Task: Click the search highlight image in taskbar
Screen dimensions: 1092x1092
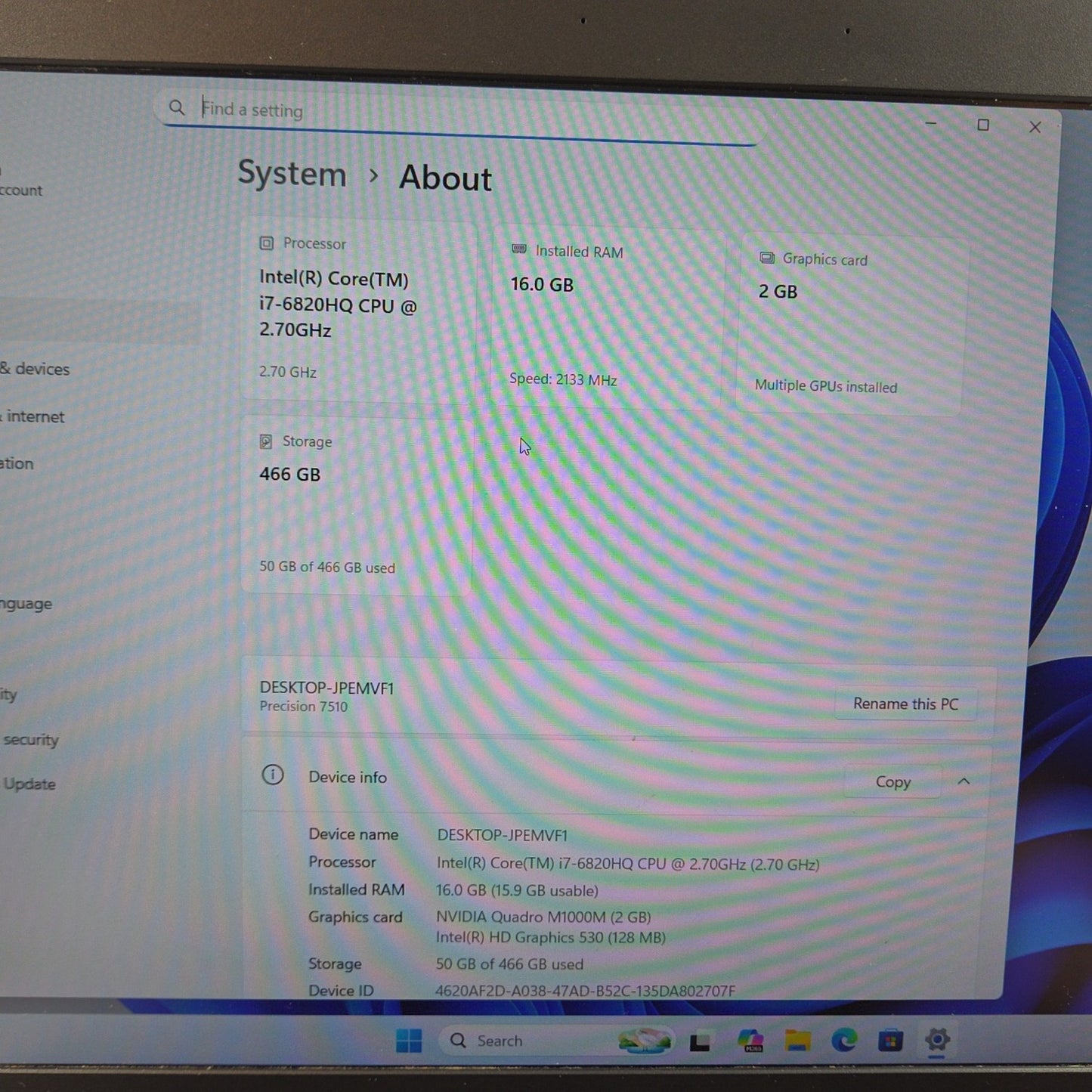Action: (645, 1041)
